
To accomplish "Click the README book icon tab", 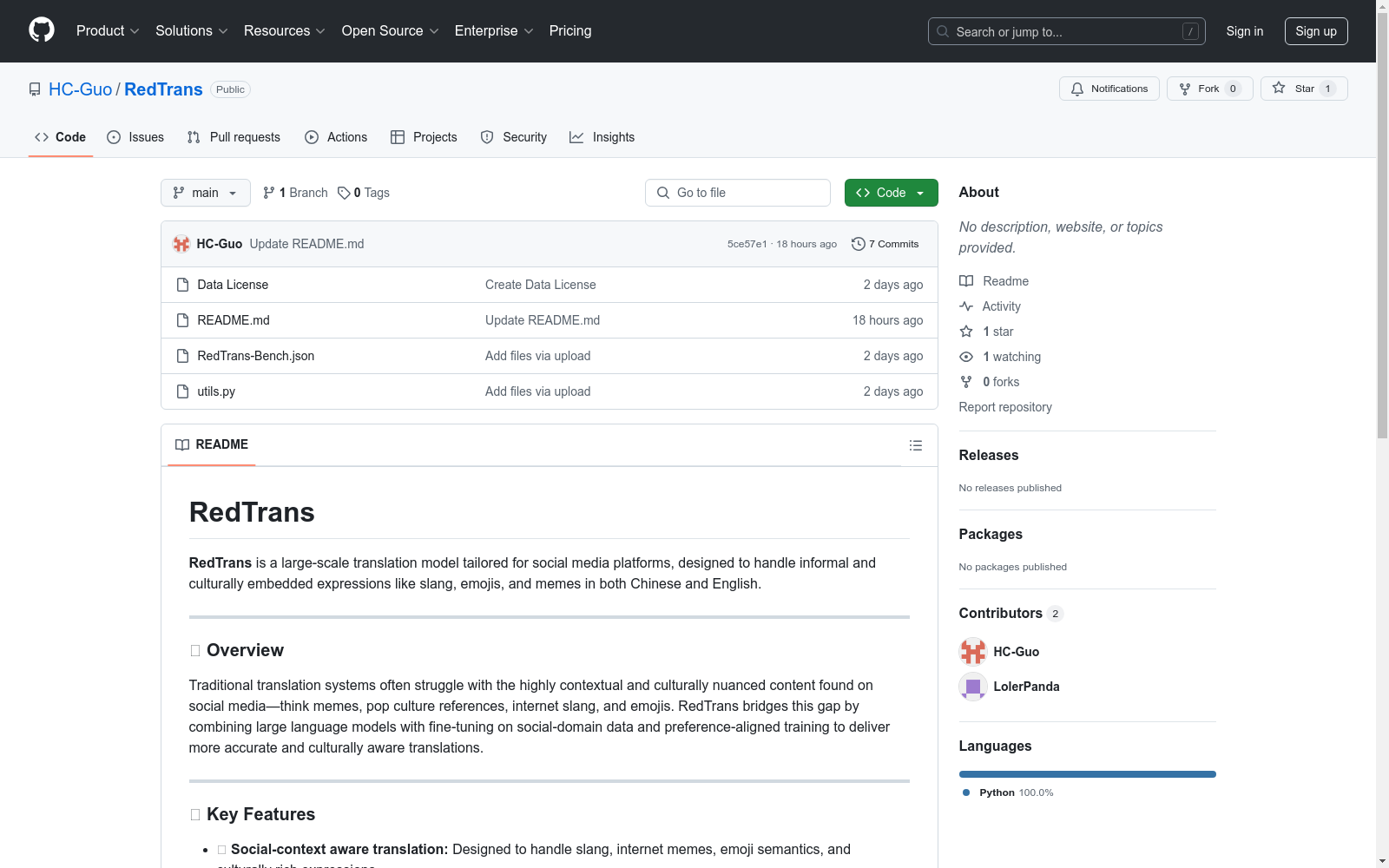I will click(x=182, y=444).
